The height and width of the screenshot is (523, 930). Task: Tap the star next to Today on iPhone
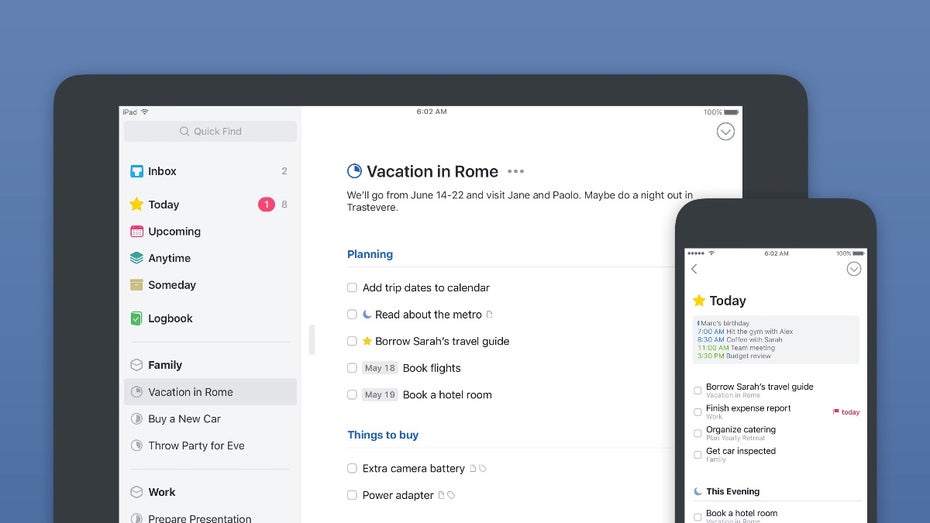point(699,300)
